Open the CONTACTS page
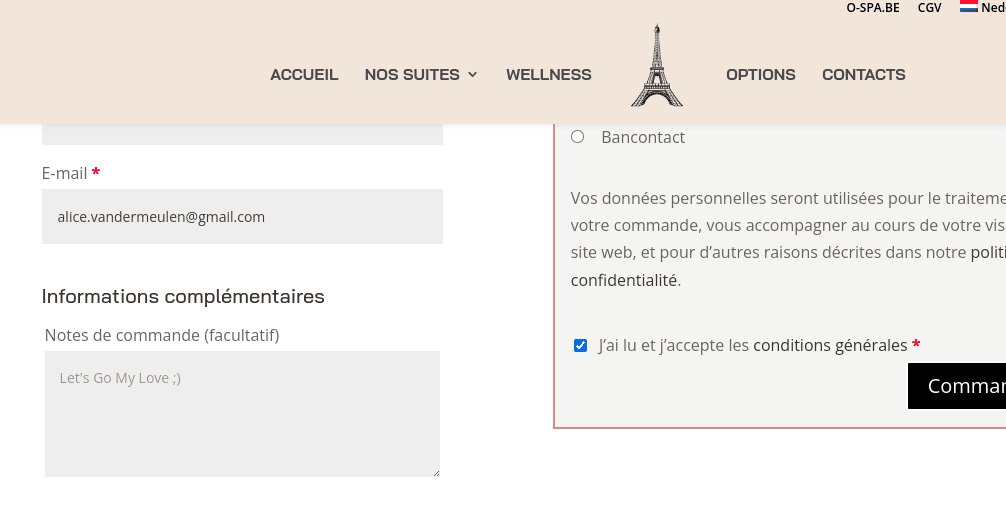Screen dimensions: 1006x508 (x=864, y=74)
